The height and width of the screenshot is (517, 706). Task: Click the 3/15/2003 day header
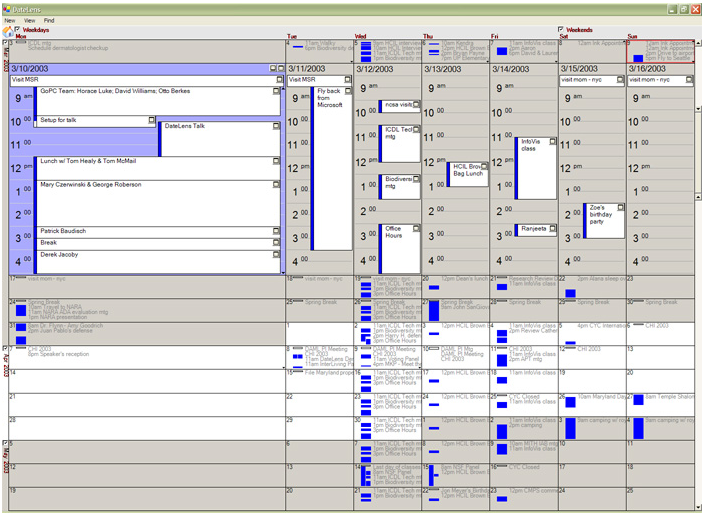(x=592, y=69)
